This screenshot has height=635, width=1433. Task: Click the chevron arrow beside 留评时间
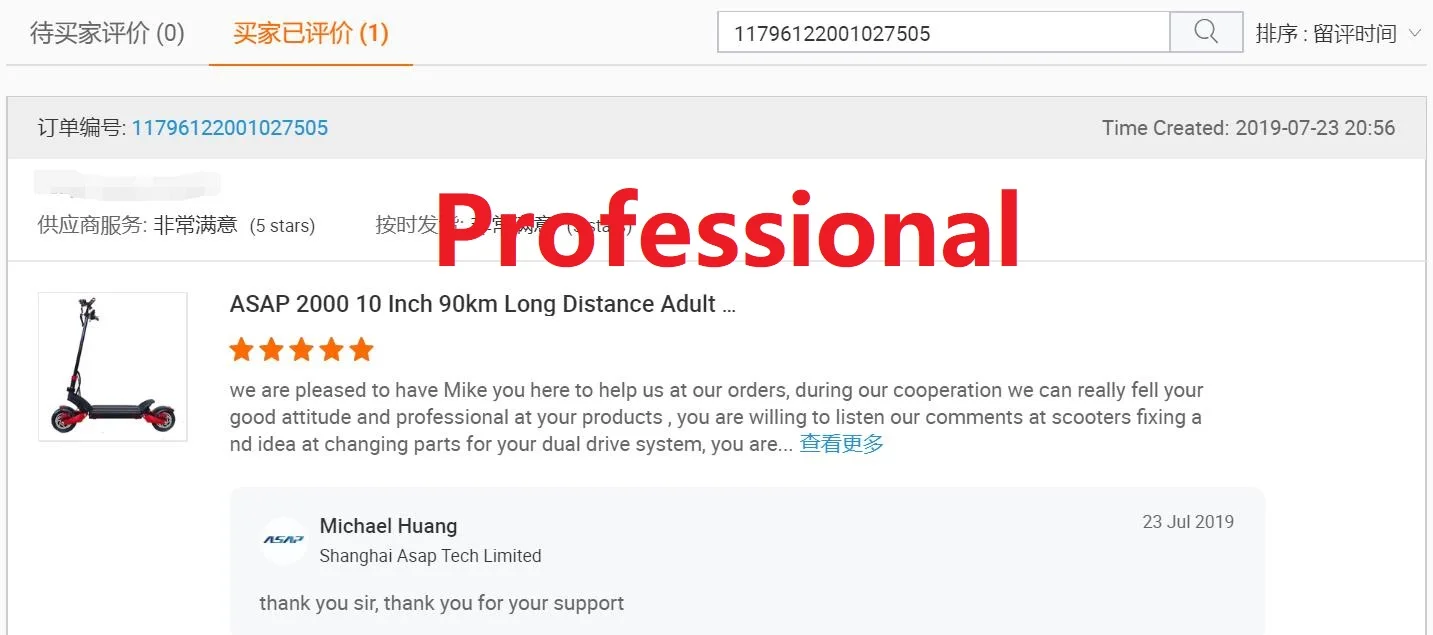click(1414, 33)
